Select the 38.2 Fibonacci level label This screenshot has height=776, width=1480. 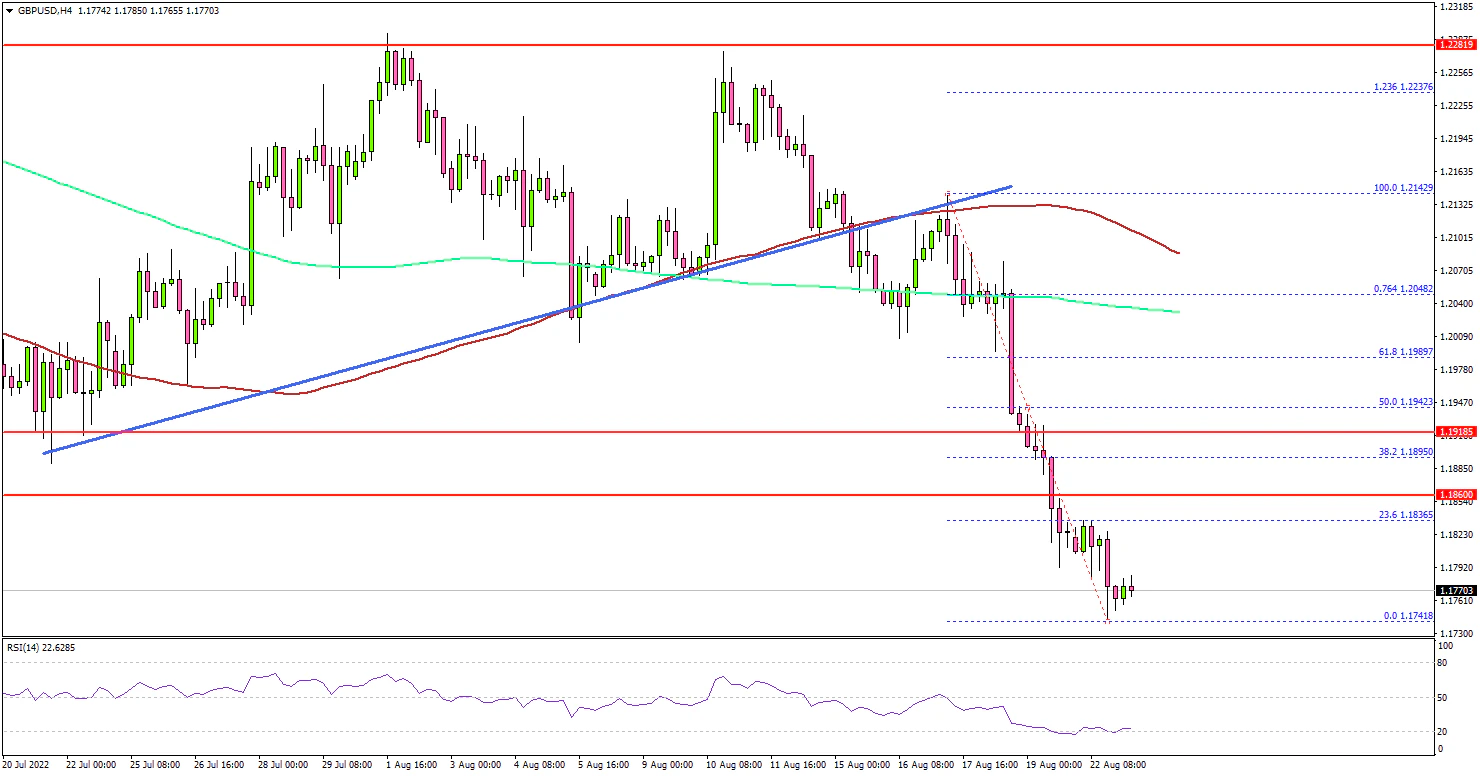(x=1406, y=452)
